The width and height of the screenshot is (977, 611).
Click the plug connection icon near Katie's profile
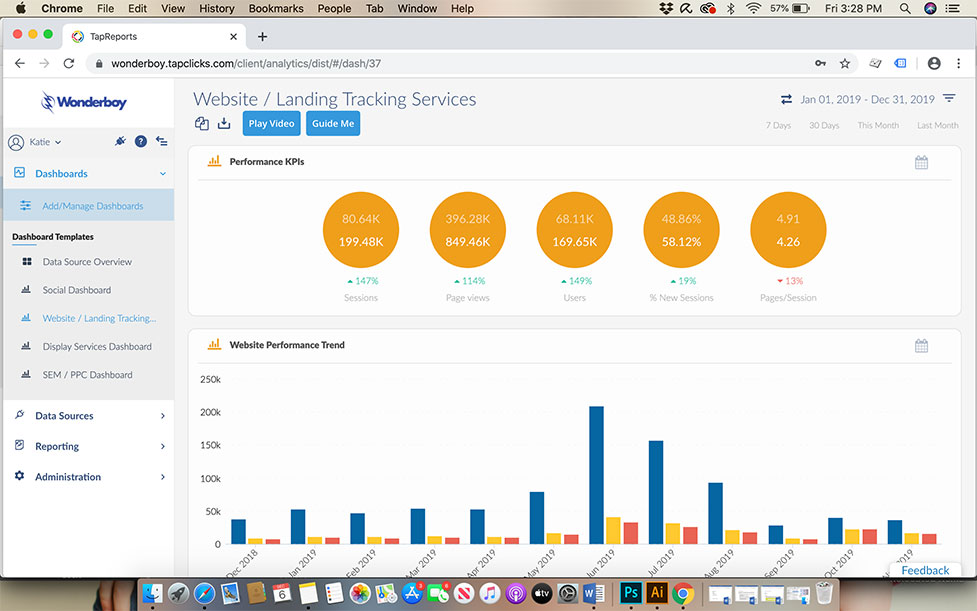[120, 141]
